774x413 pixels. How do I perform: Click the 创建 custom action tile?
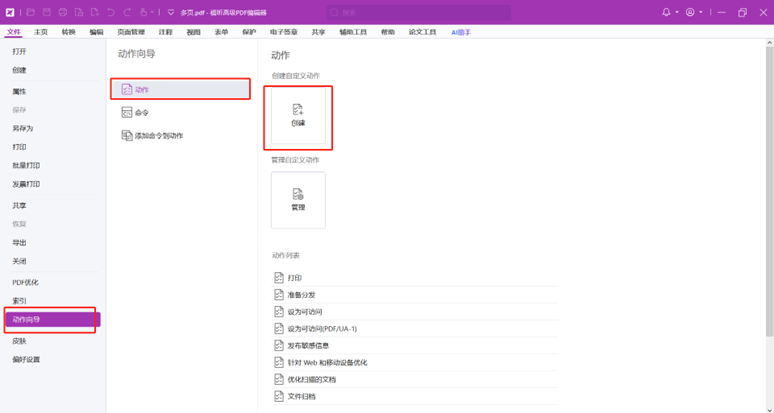pos(298,116)
